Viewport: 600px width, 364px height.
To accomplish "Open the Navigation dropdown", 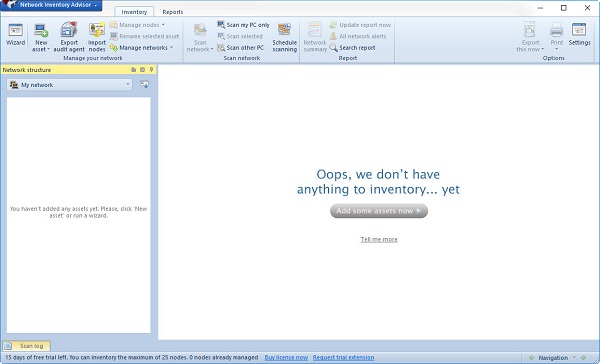I will point(557,357).
